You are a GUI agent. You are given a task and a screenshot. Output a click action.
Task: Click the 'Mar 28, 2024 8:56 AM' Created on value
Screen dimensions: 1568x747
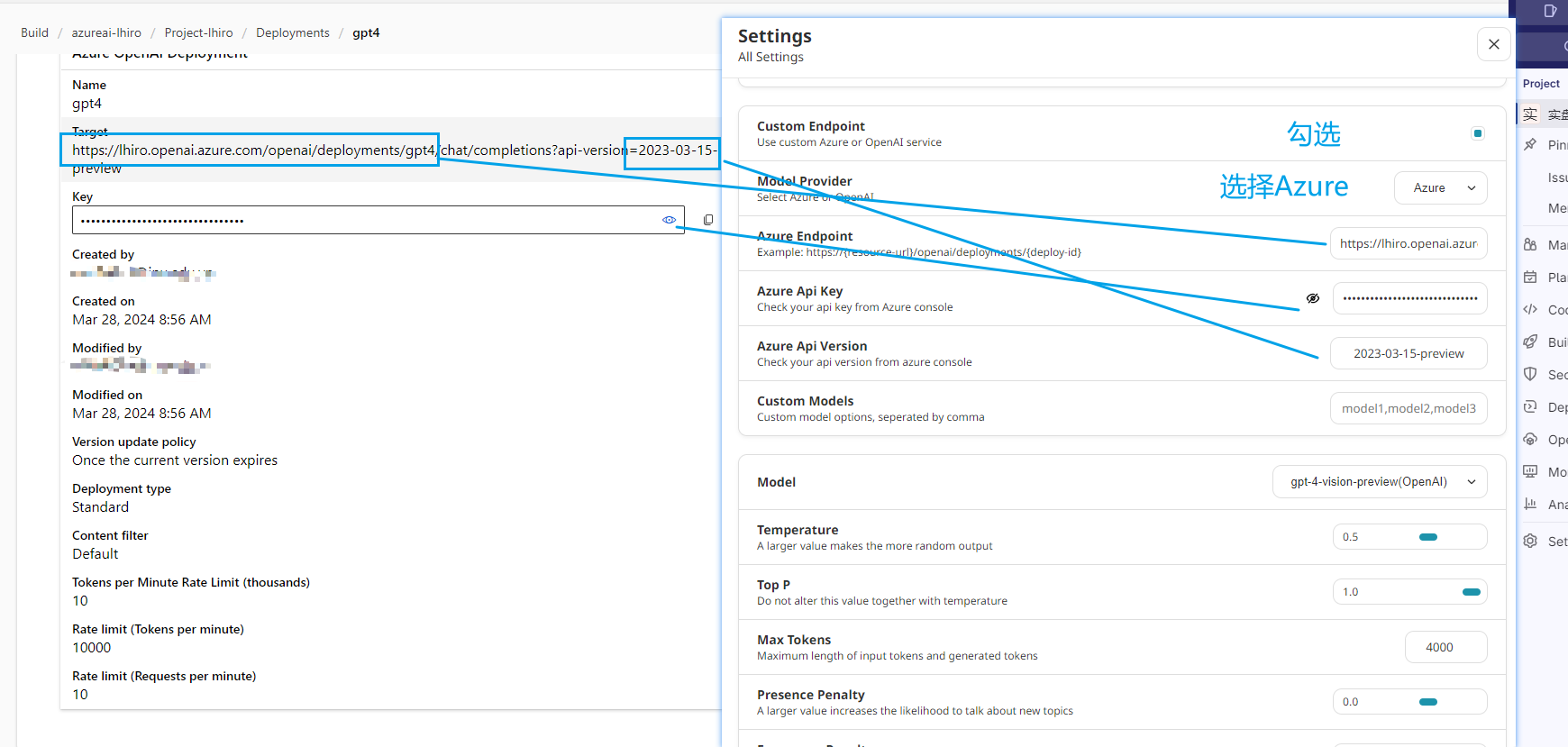coord(141,320)
